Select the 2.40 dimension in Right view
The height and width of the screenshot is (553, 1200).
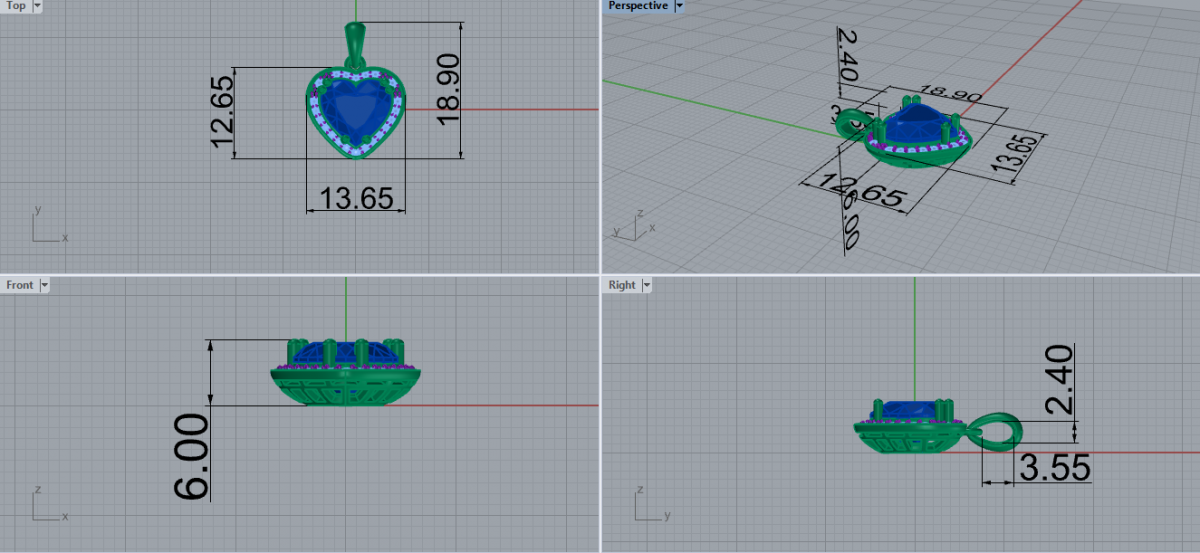click(1056, 379)
